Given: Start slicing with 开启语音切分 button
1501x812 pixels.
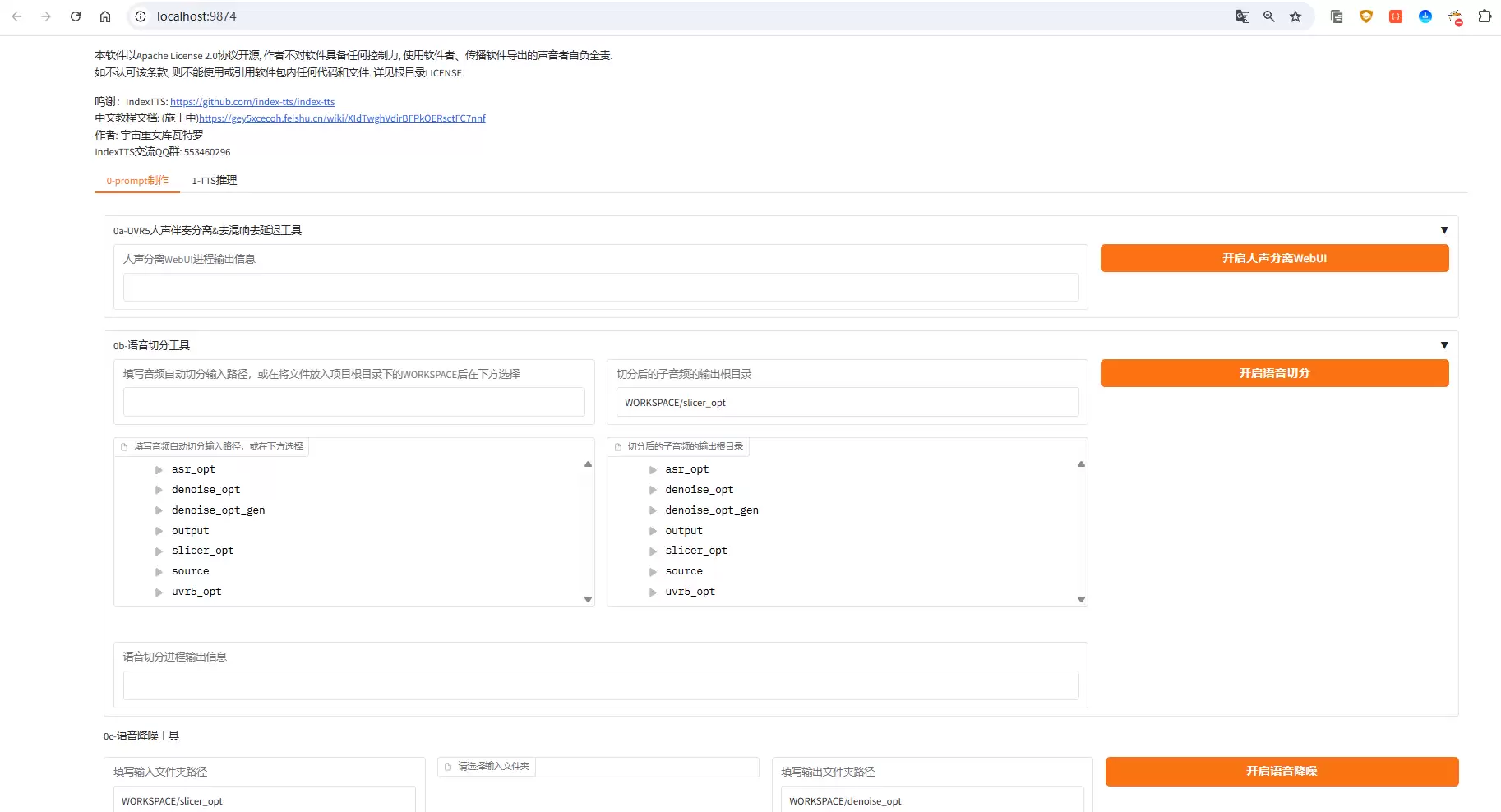Looking at the screenshot, I should click(1274, 373).
